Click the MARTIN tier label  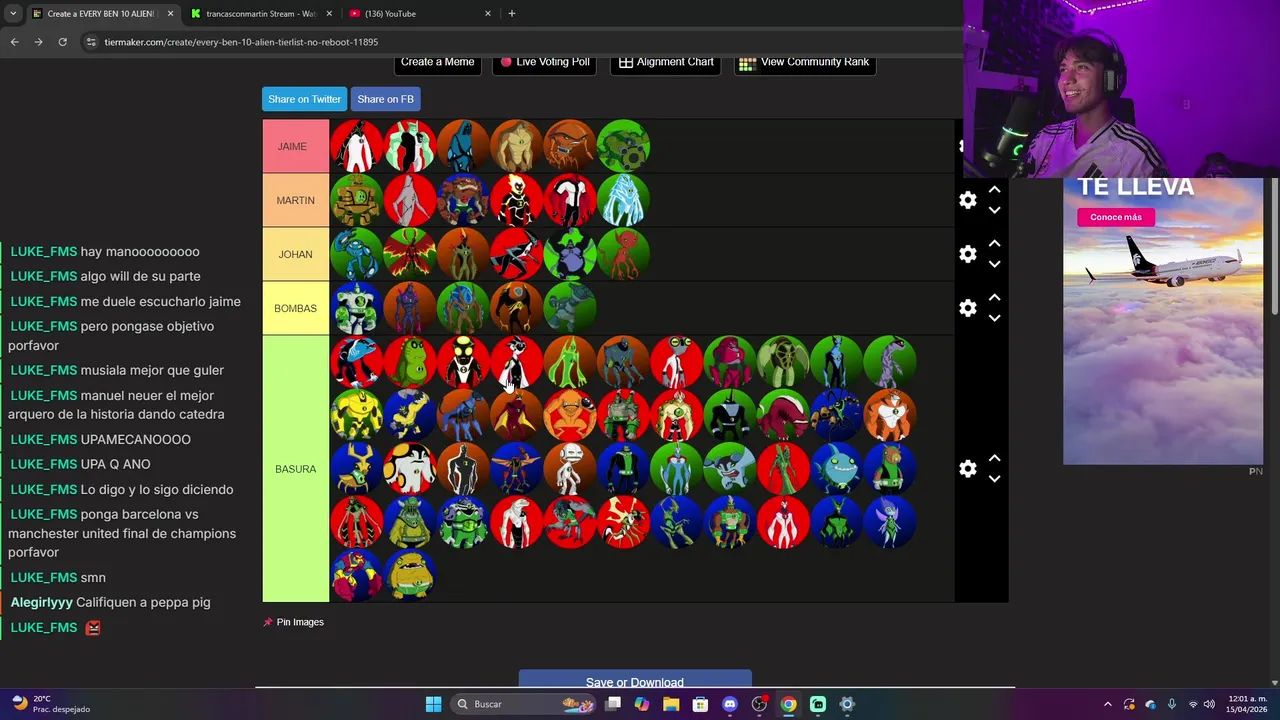[295, 200]
